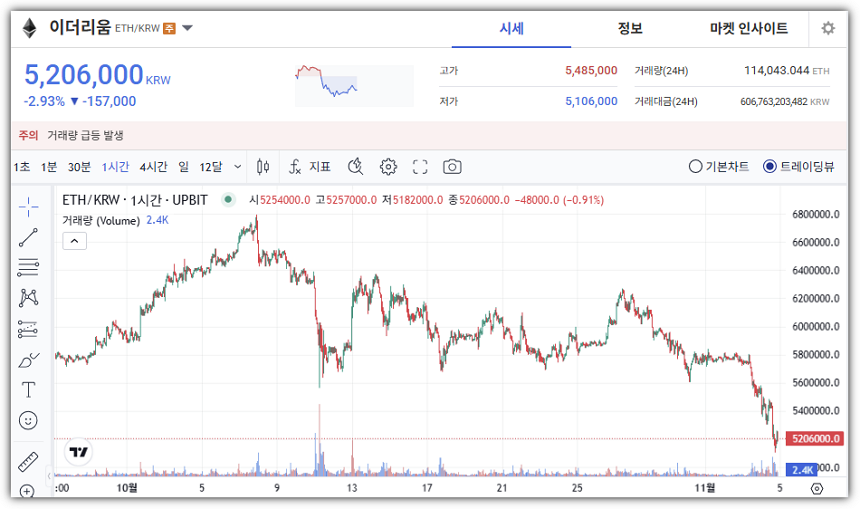Click the TradingView logo on chart

[78, 452]
